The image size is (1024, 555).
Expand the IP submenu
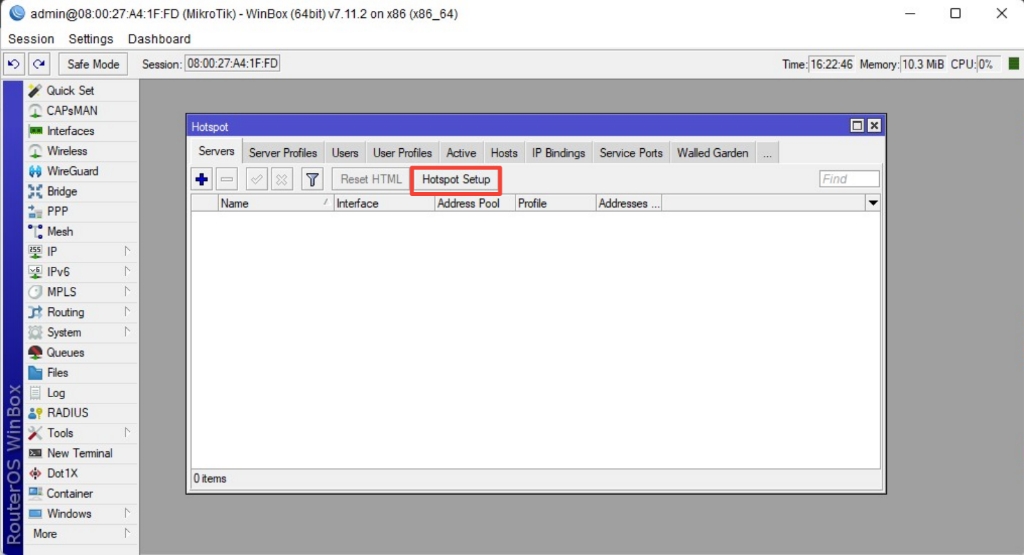coord(52,252)
